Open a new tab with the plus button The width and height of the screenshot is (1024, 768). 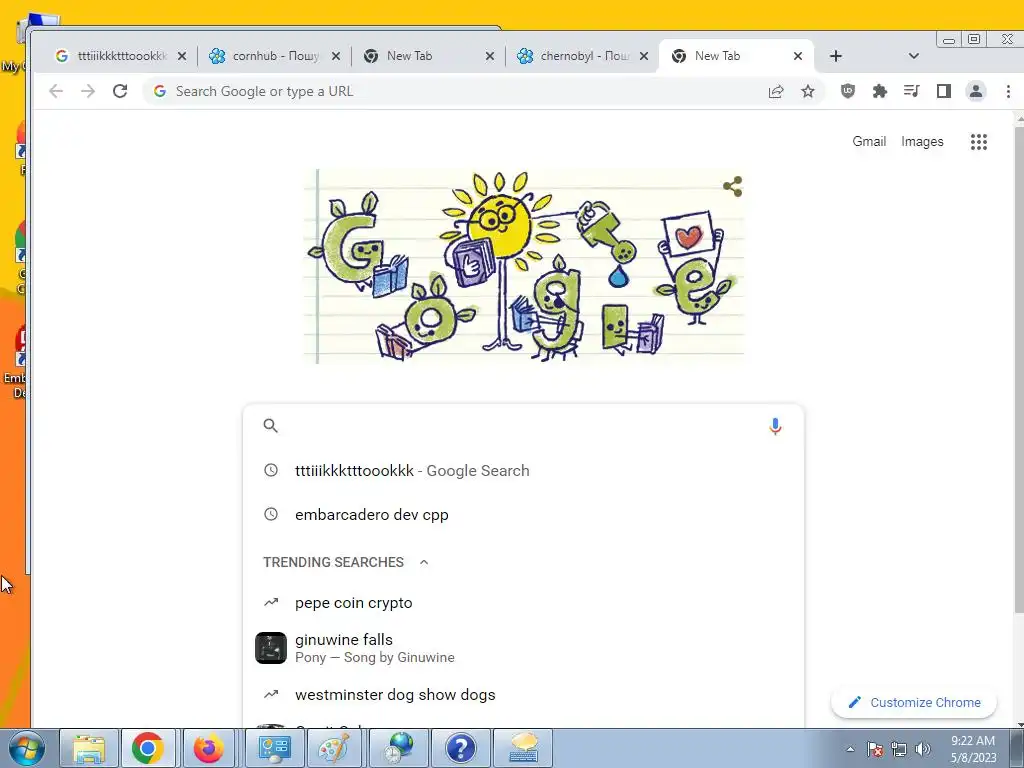pyautogui.click(x=836, y=56)
